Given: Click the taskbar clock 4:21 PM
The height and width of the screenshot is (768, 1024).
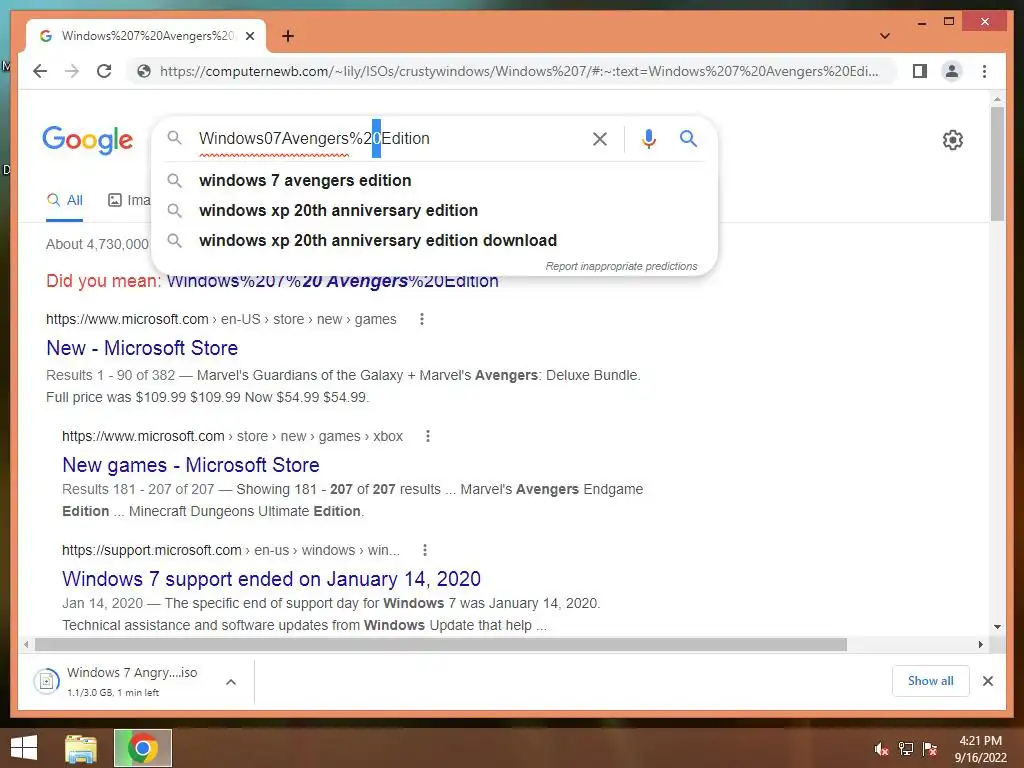Looking at the screenshot, I should tap(980, 748).
